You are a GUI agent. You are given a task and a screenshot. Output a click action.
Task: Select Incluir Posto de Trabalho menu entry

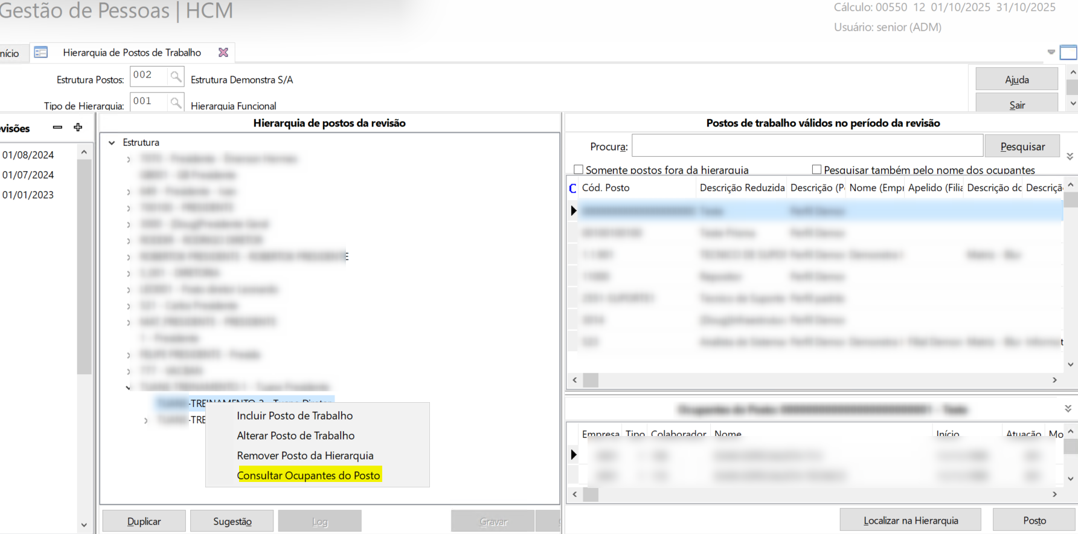pyautogui.click(x=294, y=416)
